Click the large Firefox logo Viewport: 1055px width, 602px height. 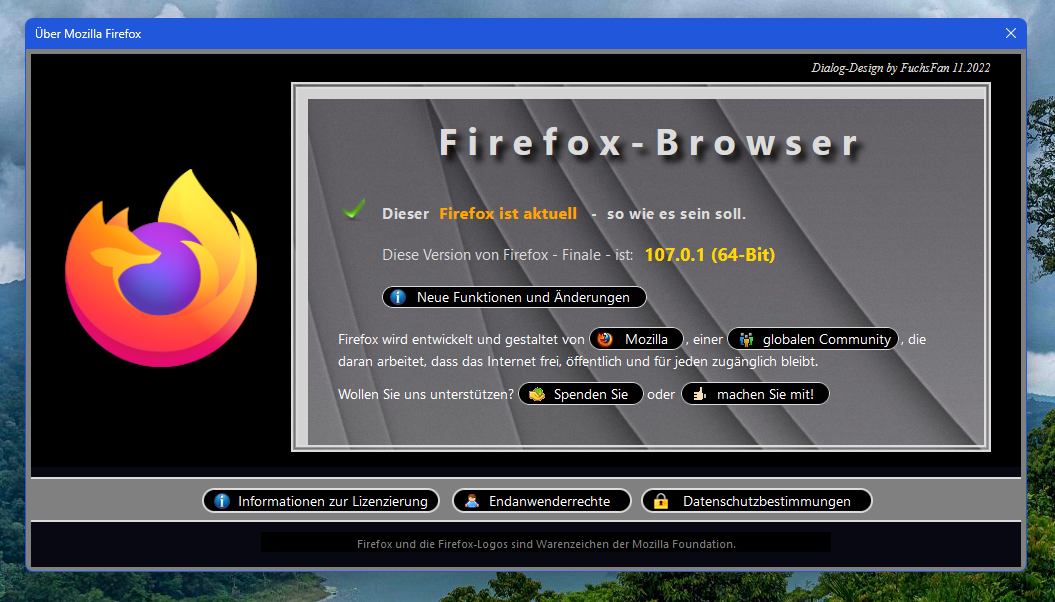(x=161, y=268)
